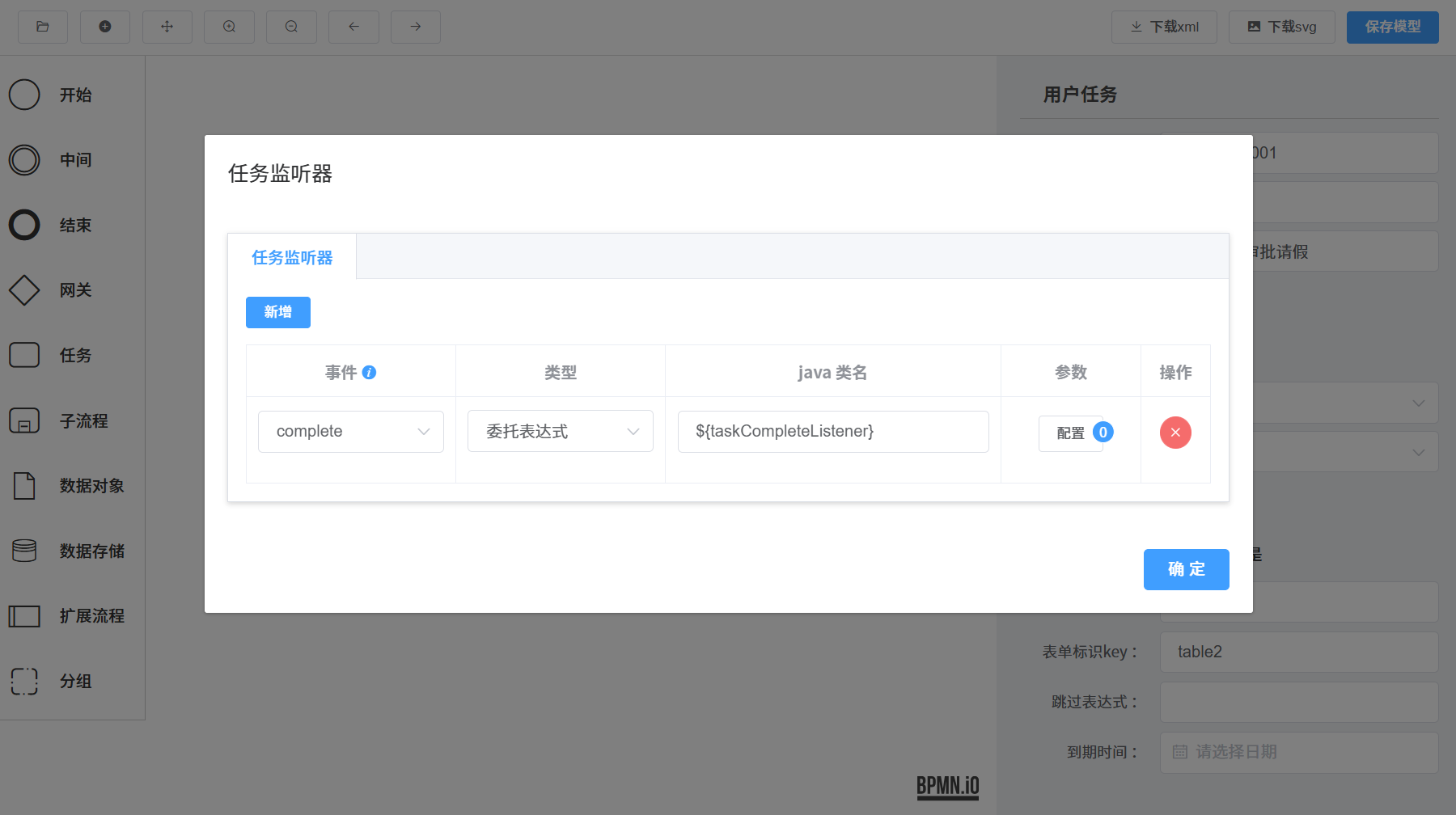Click the 保存模型 save model button
1456x815 pixels.
(1392, 27)
